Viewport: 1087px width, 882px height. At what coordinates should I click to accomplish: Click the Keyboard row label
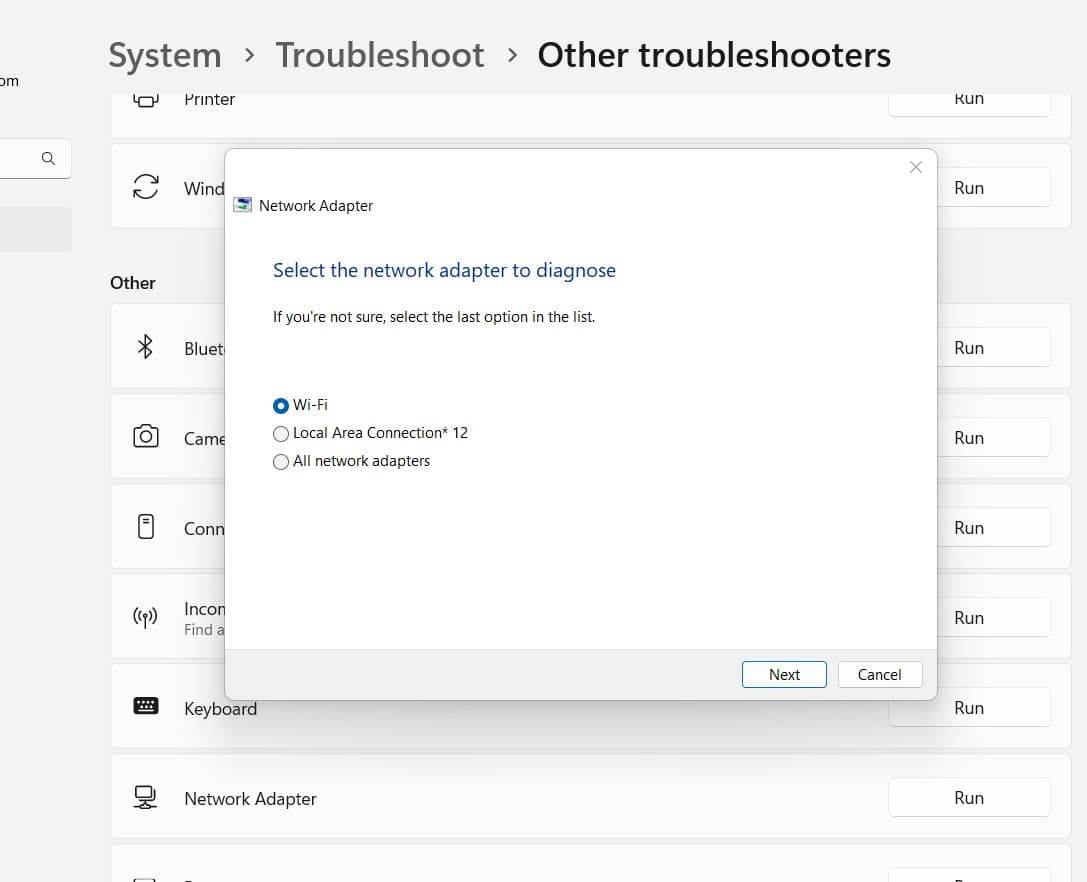(x=220, y=709)
